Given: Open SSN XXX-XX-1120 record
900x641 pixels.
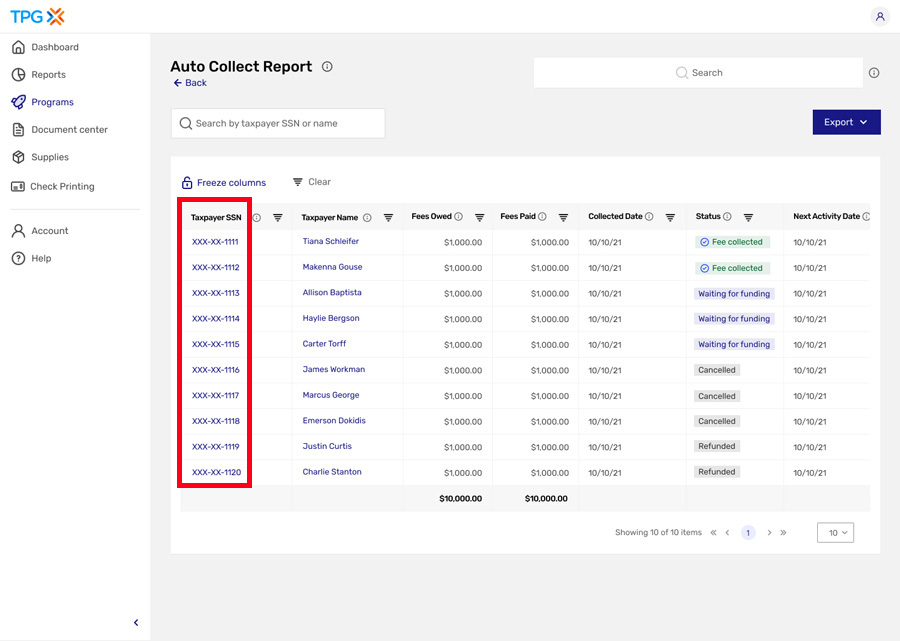Looking at the screenshot, I should coord(216,472).
